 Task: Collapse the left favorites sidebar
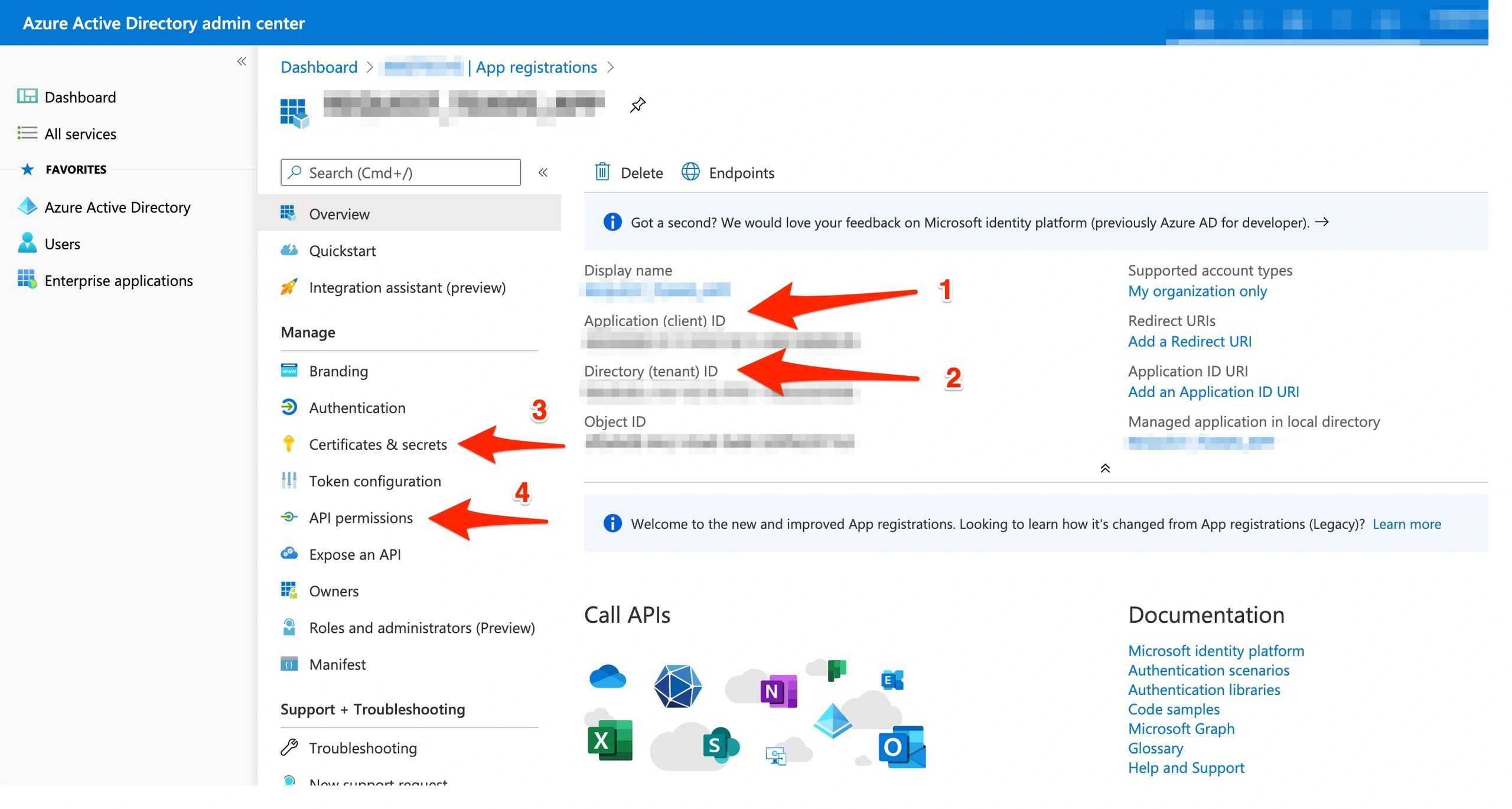pyautogui.click(x=242, y=61)
